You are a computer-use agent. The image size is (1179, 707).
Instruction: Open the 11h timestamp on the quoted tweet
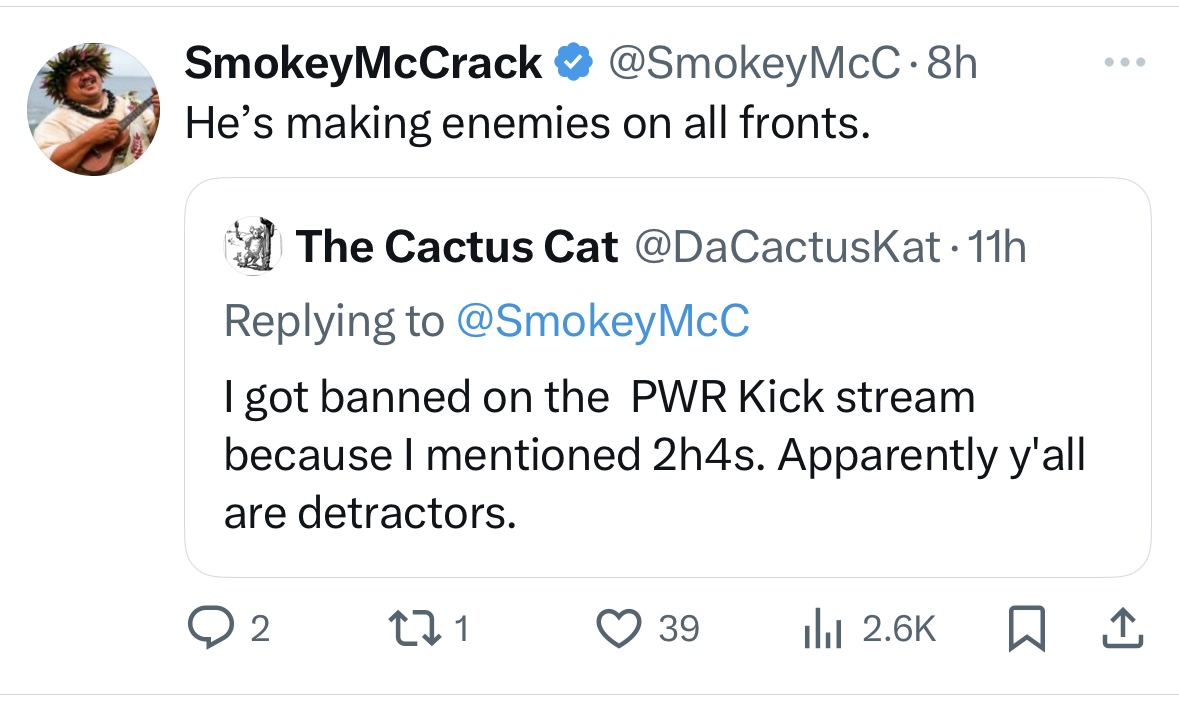coord(996,246)
